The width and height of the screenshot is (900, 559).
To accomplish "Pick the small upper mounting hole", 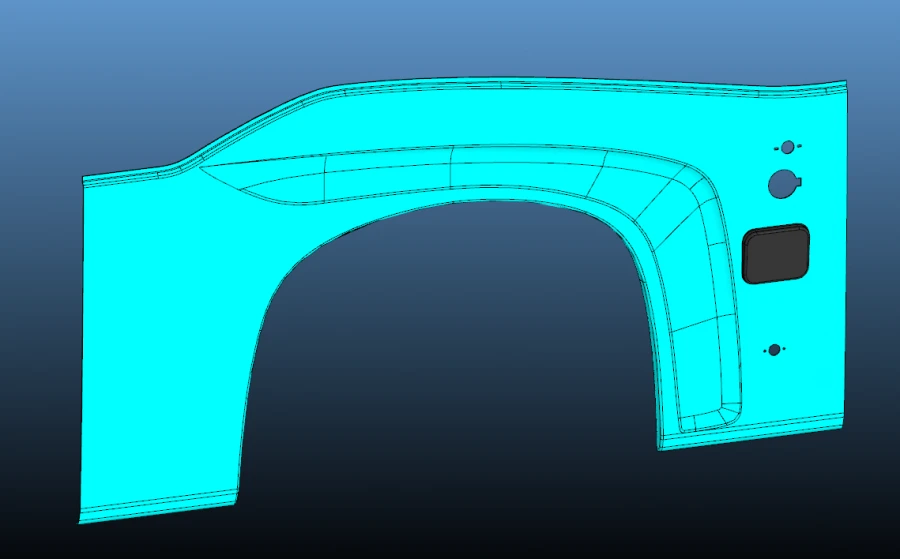I will (787, 147).
